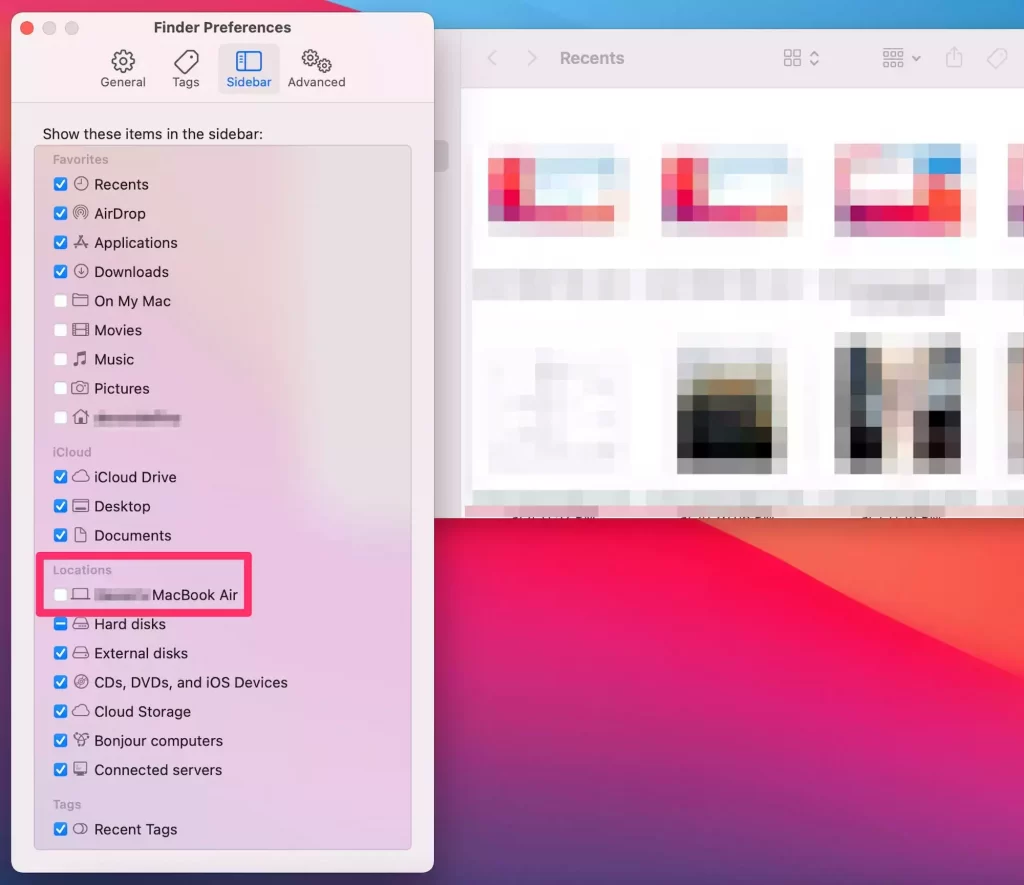Enable the Movies checkbox

tap(60, 331)
